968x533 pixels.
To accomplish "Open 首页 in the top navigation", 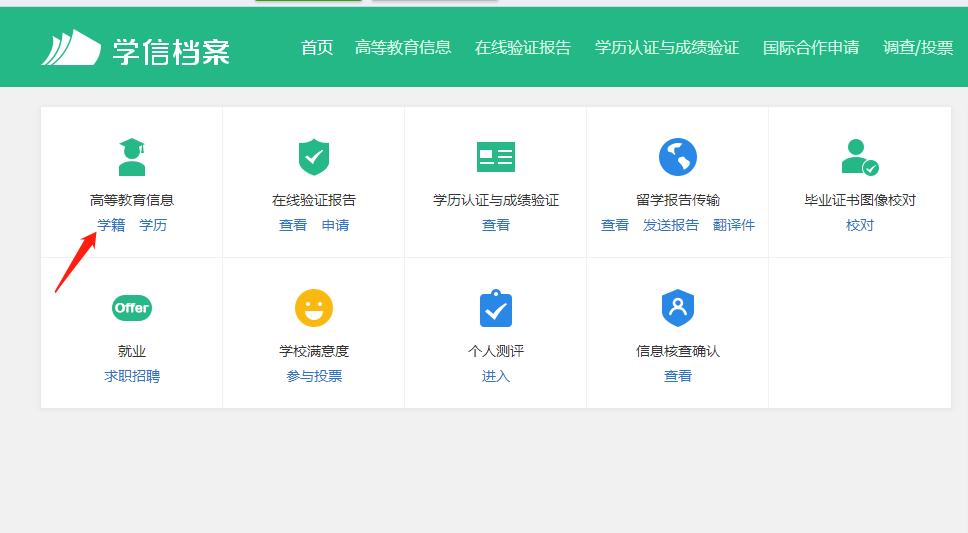I will point(317,48).
